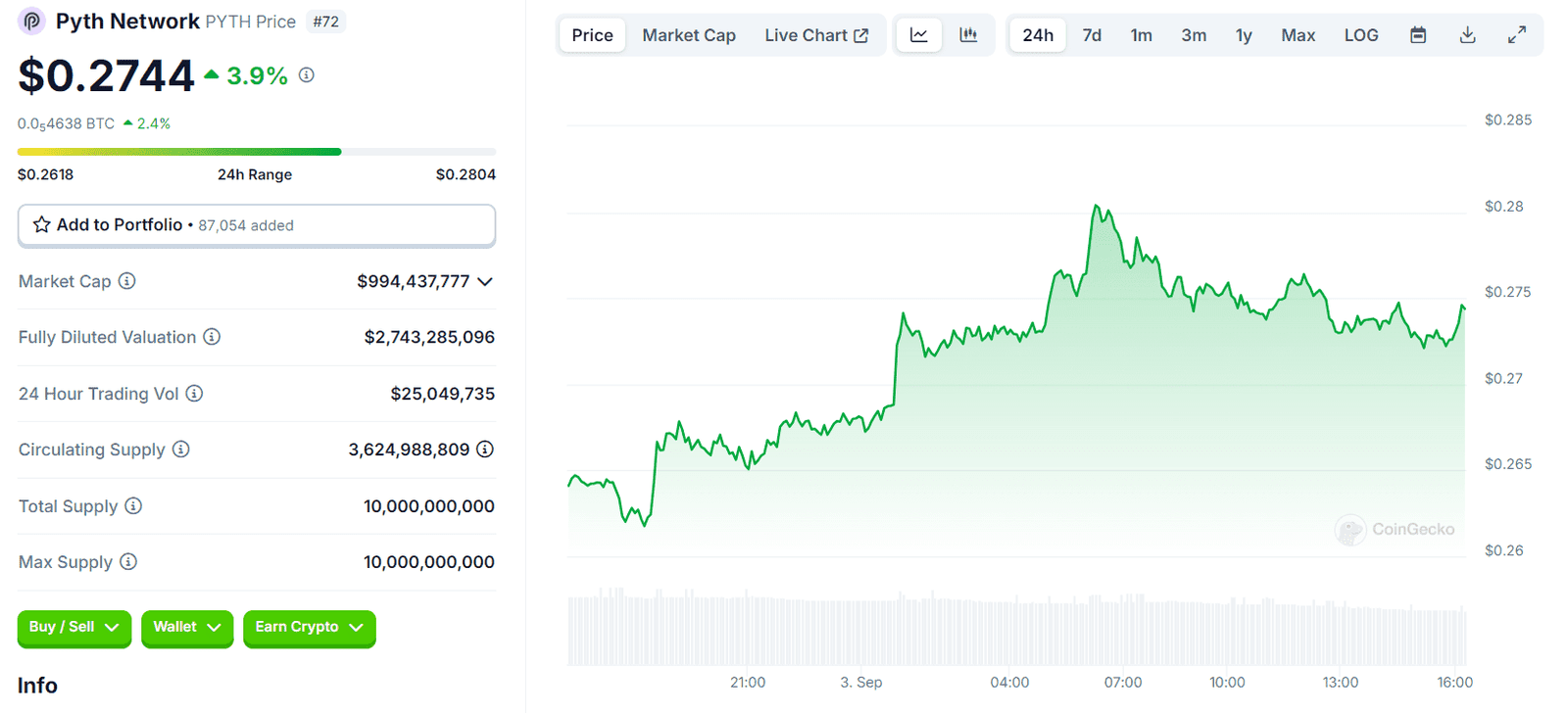Click the #72 rank badge
Screen dimensions: 1568x713
click(326, 22)
